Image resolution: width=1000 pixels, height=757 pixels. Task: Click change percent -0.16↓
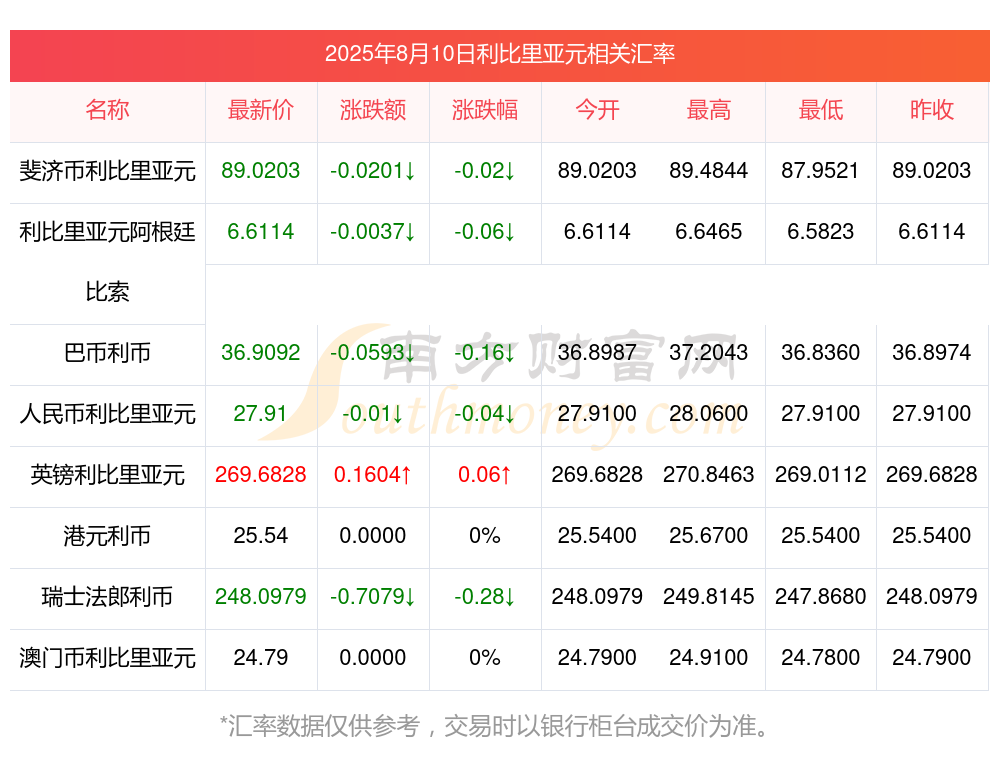click(x=485, y=352)
